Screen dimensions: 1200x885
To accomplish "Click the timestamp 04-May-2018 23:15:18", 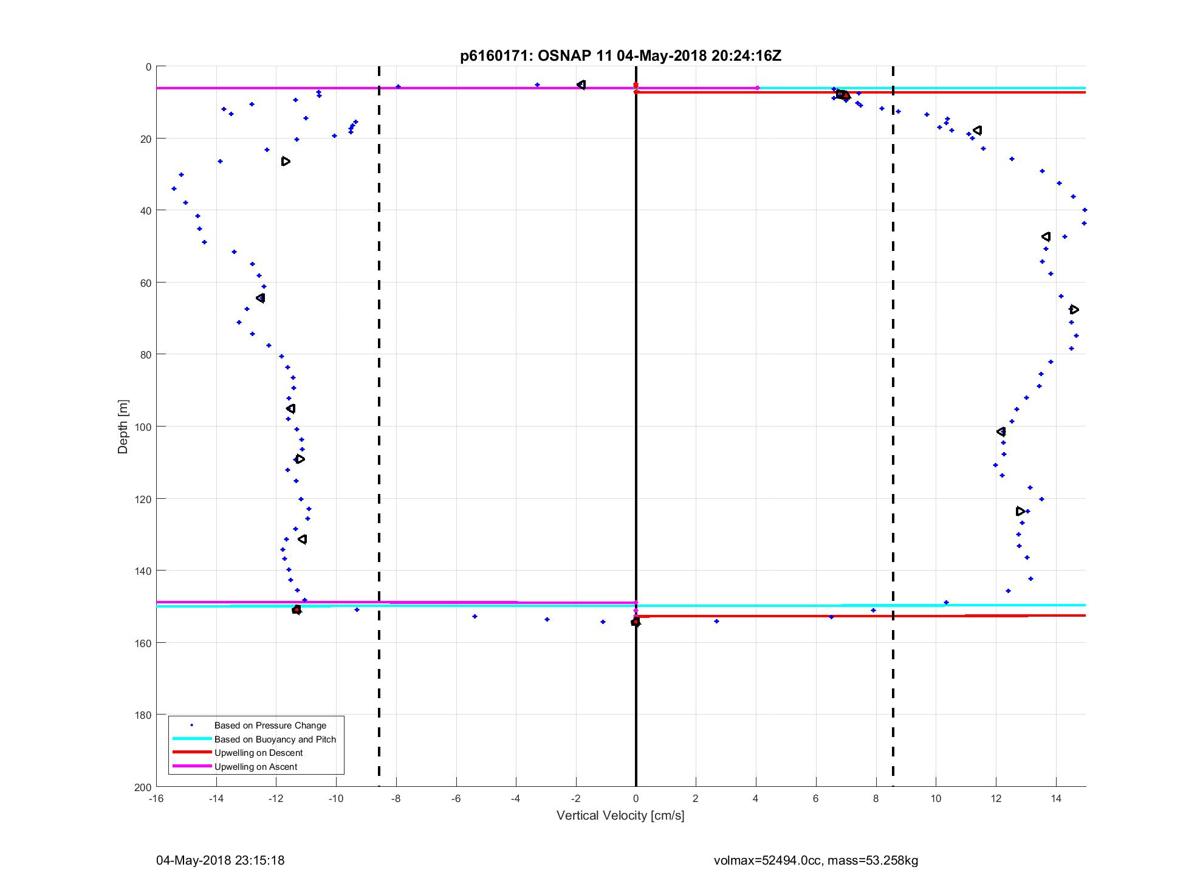I will tap(220, 860).
